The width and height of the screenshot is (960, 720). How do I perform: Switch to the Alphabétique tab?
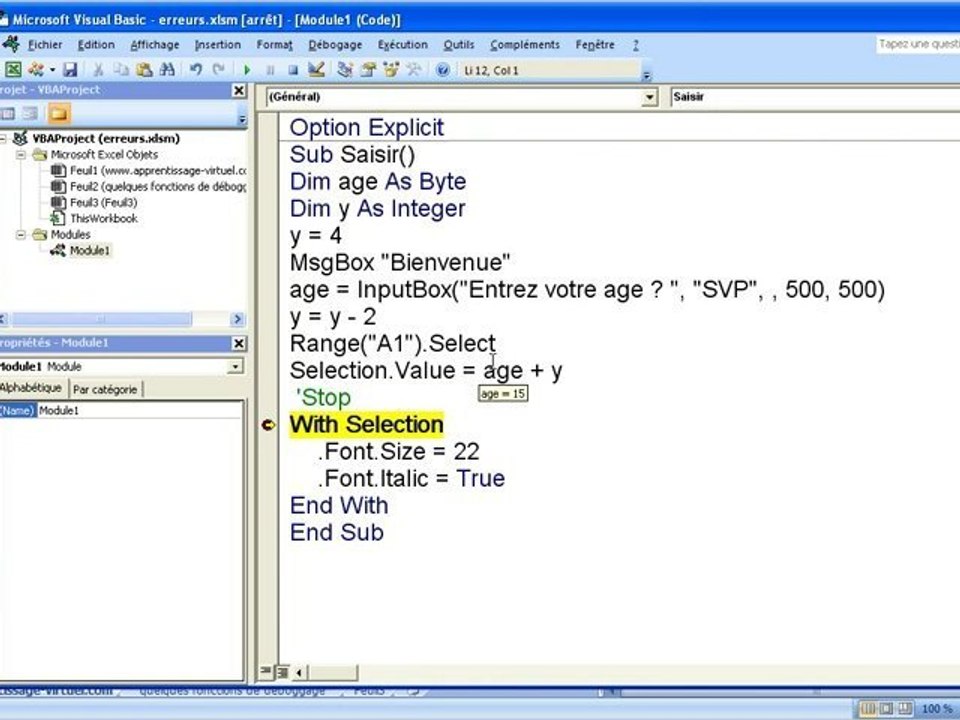point(31,388)
